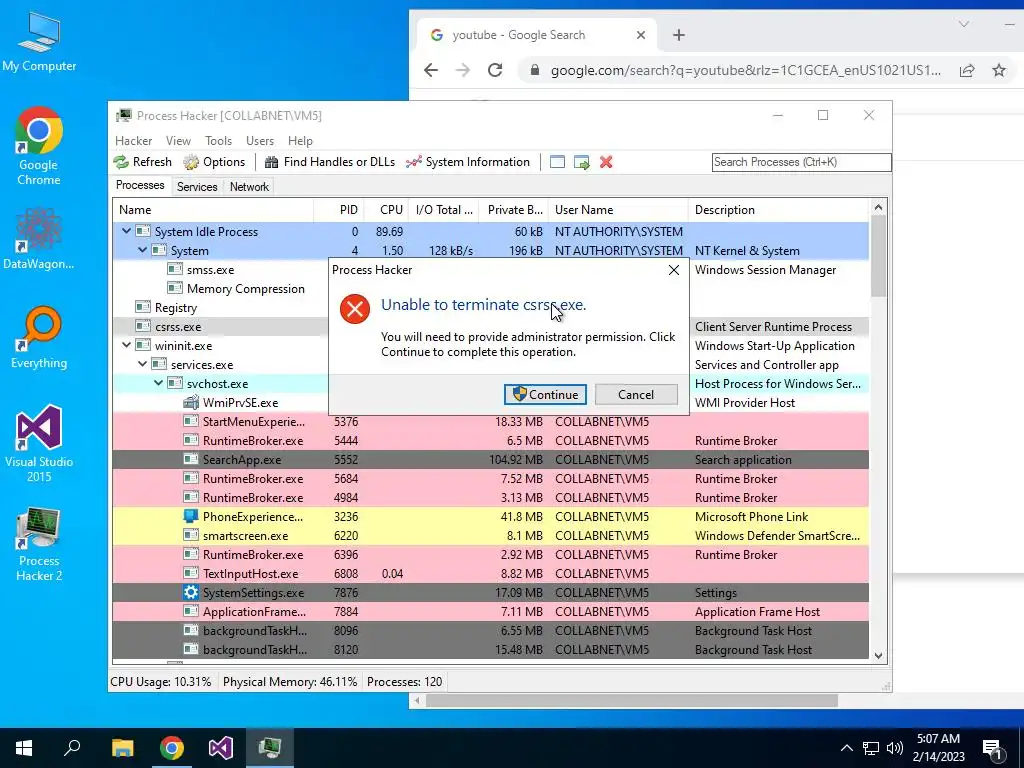Screen dimensions: 1024x768
Task: Click Chrome icon in the taskbar
Action: click(172, 748)
